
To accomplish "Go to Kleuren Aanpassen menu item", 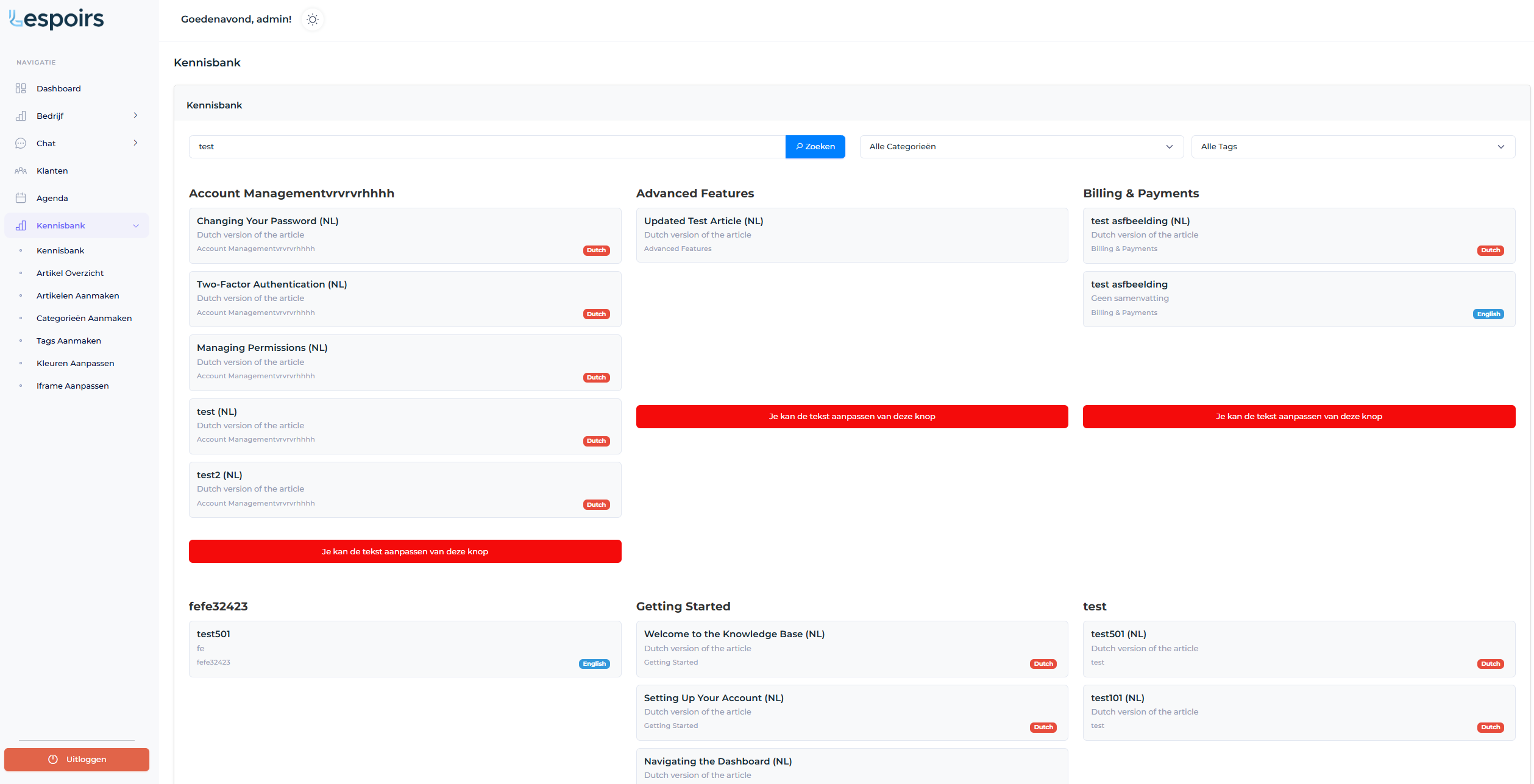I will [x=76, y=363].
